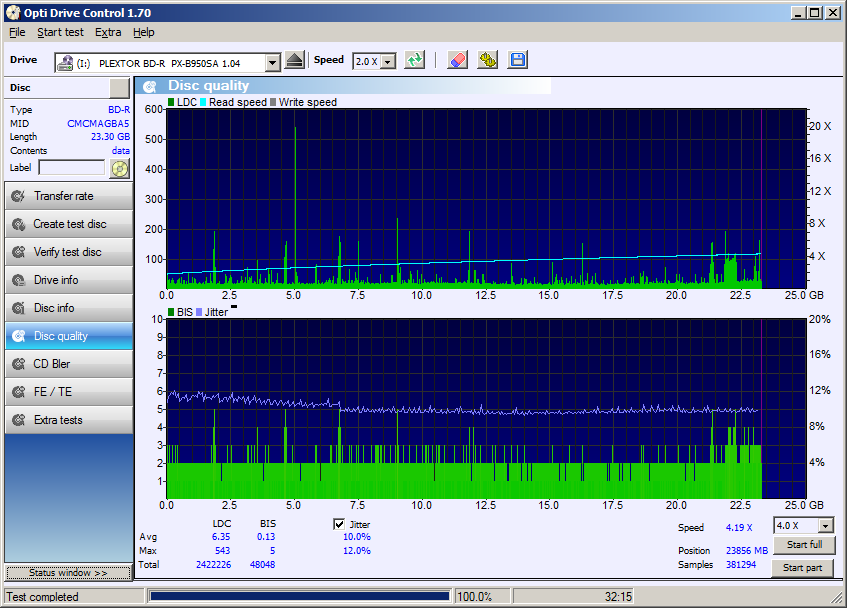The width and height of the screenshot is (847, 608).
Task: Toggle the Jitter checkbox
Action: (339, 524)
